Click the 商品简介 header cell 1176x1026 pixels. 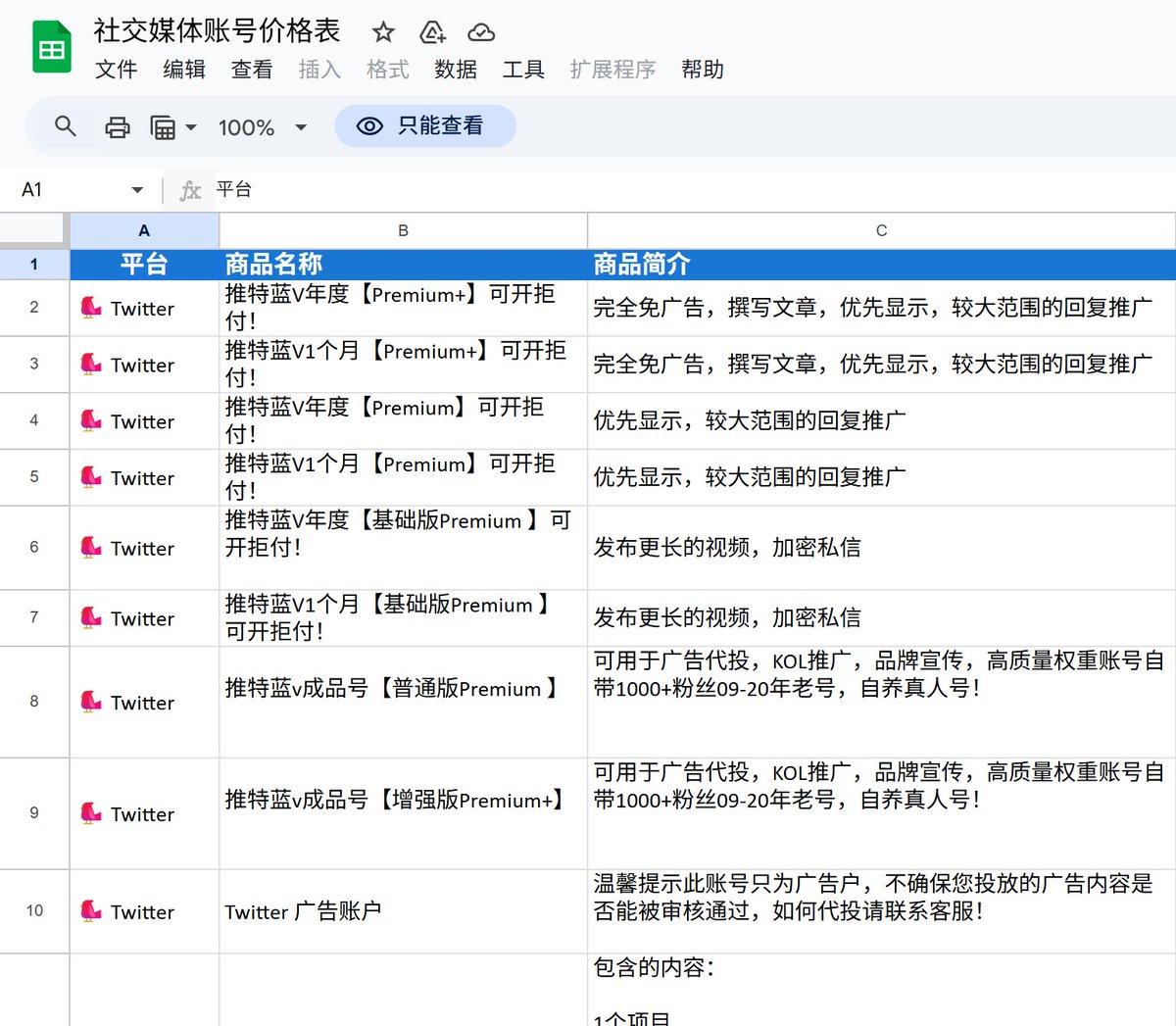[881, 265]
